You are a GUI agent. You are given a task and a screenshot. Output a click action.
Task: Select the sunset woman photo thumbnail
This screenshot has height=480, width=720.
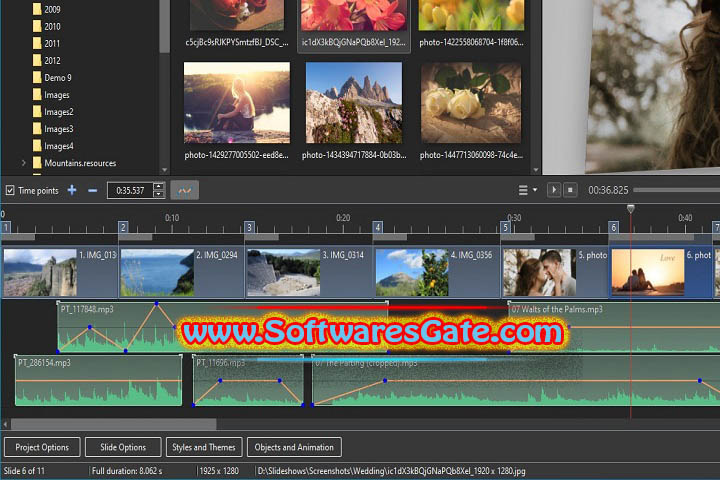(x=237, y=102)
